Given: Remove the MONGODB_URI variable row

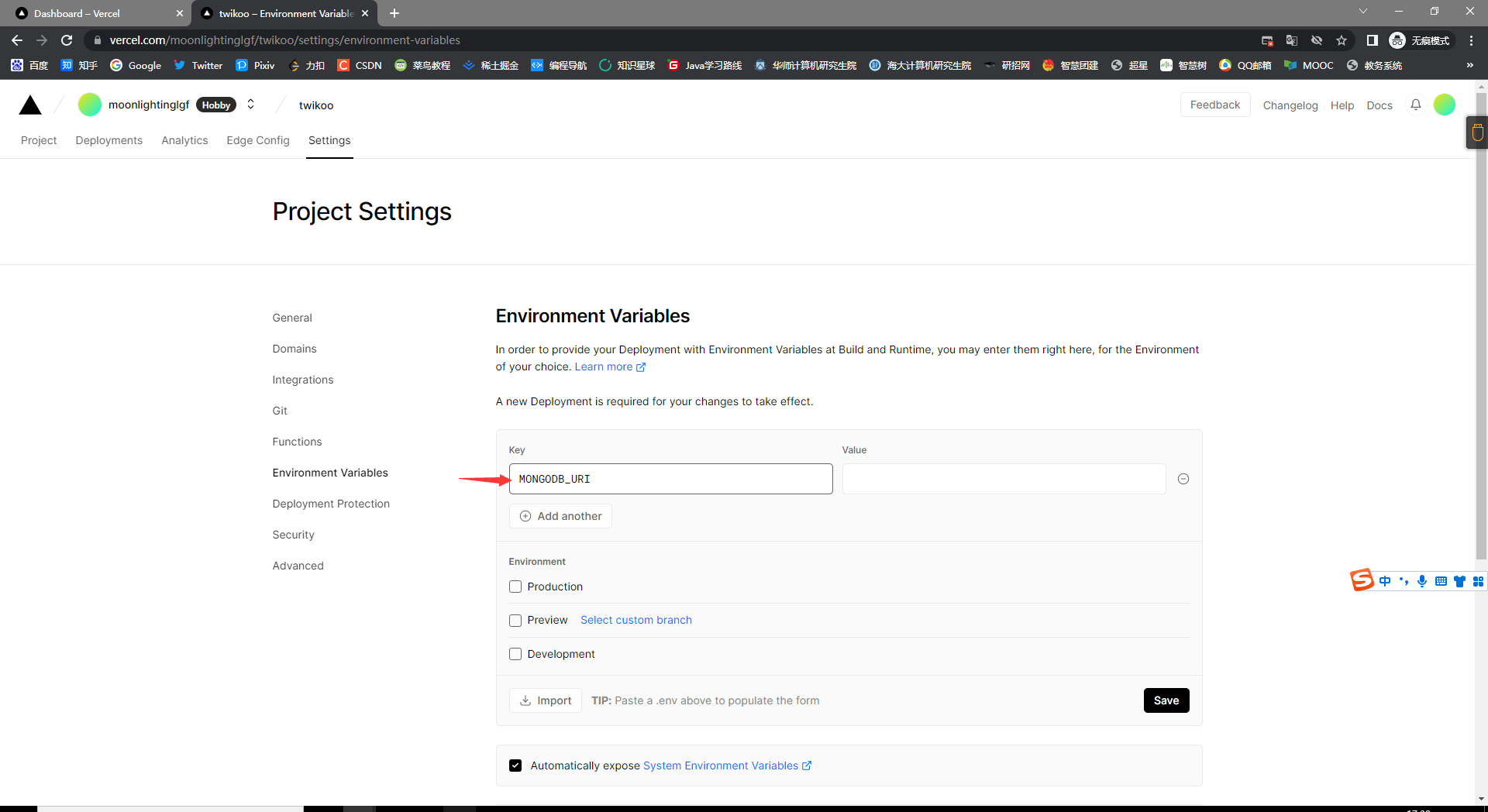Looking at the screenshot, I should 1183,479.
